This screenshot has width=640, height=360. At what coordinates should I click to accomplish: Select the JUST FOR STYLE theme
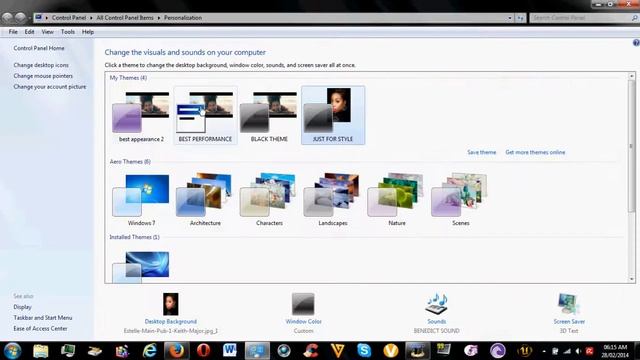pyautogui.click(x=333, y=116)
